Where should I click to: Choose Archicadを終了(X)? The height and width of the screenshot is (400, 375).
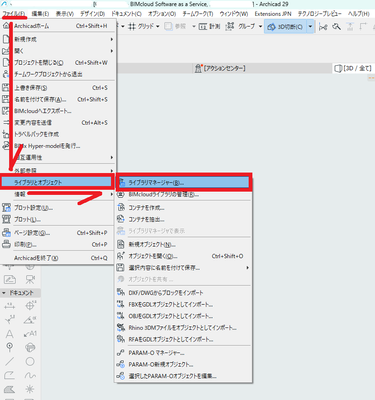[58, 258]
